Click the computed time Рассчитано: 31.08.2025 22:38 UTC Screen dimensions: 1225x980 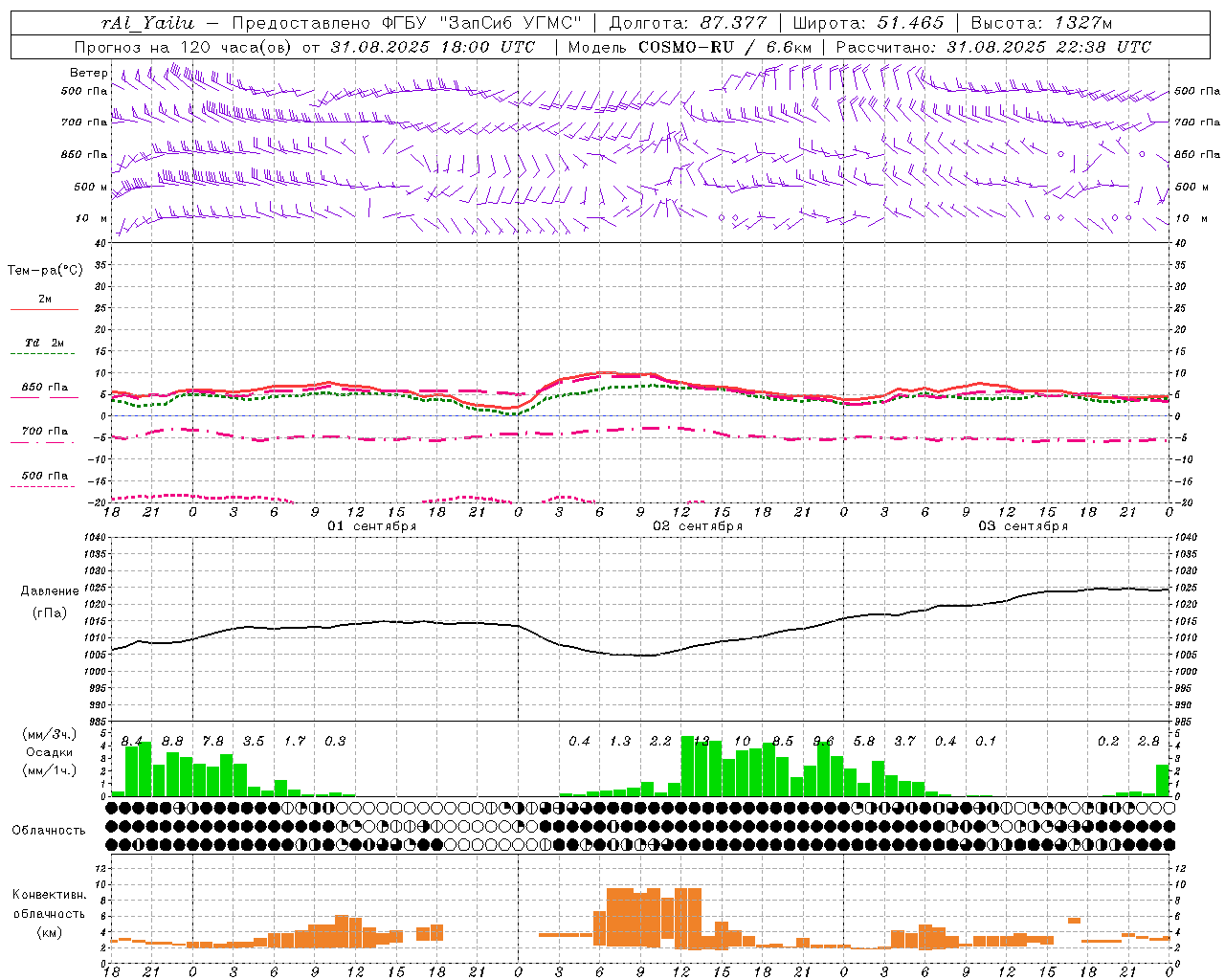coord(993,47)
